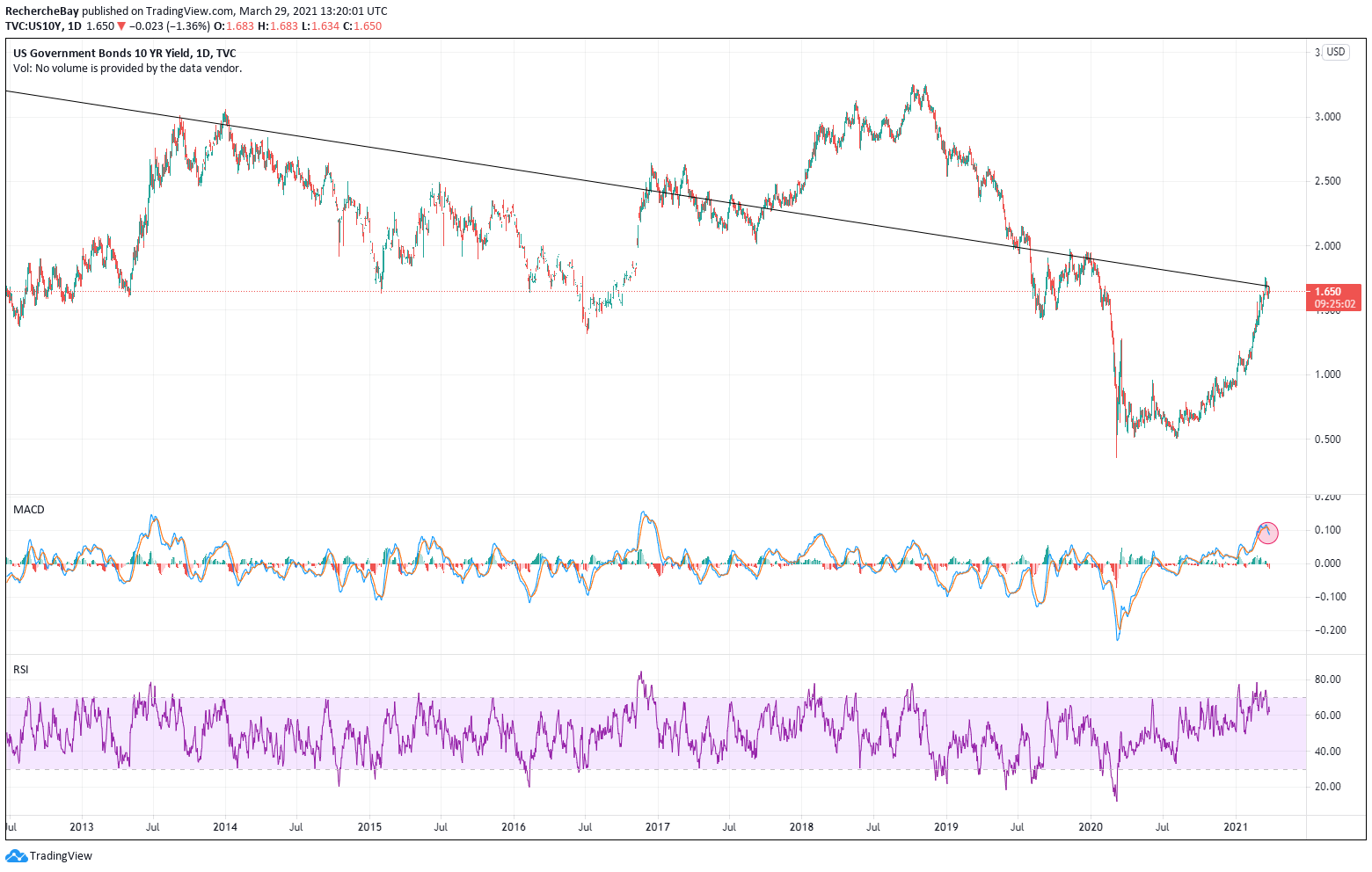Open the RechercheBay author name
Image resolution: width=1372 pixels, height=872 pixels.
42,11
